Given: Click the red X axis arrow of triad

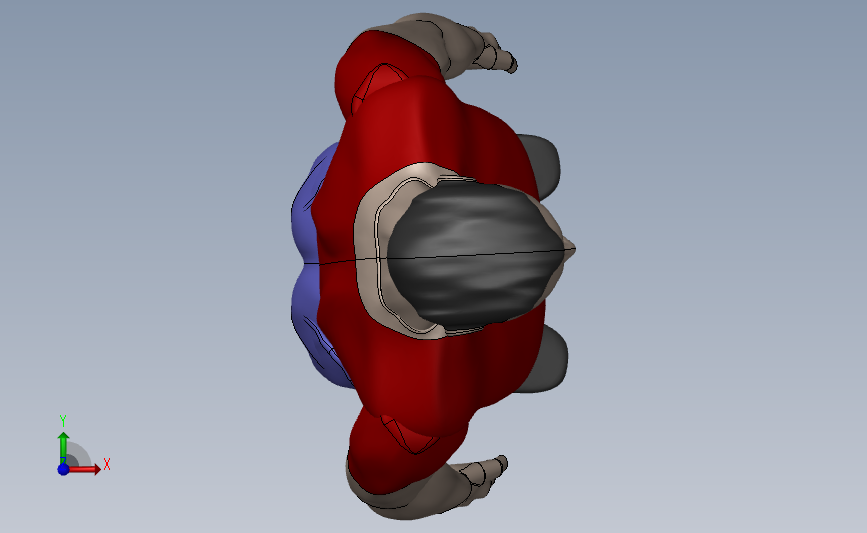Looking at the screenshot, I should point(84,469).
